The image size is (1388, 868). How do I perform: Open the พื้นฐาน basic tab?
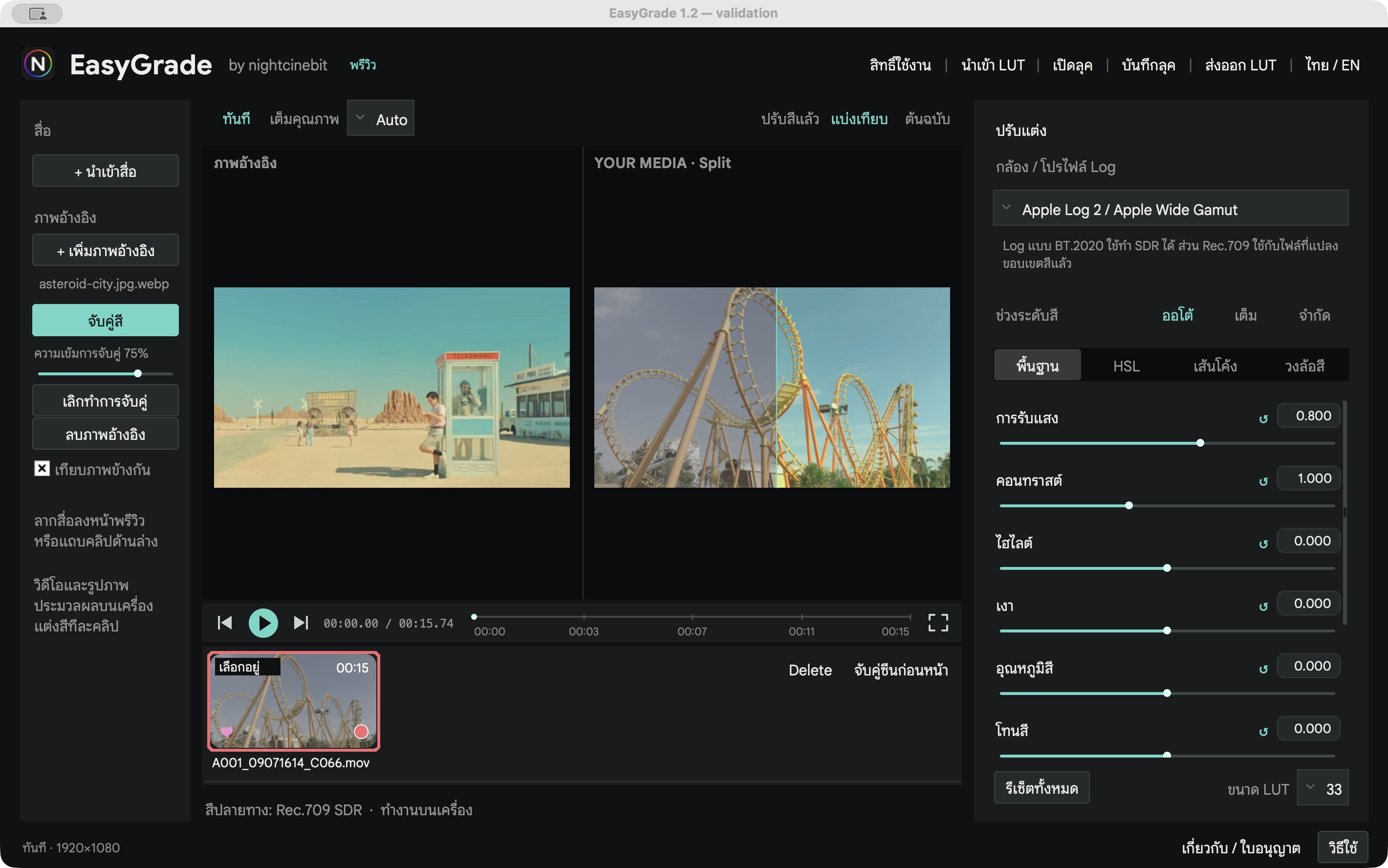1037,365
